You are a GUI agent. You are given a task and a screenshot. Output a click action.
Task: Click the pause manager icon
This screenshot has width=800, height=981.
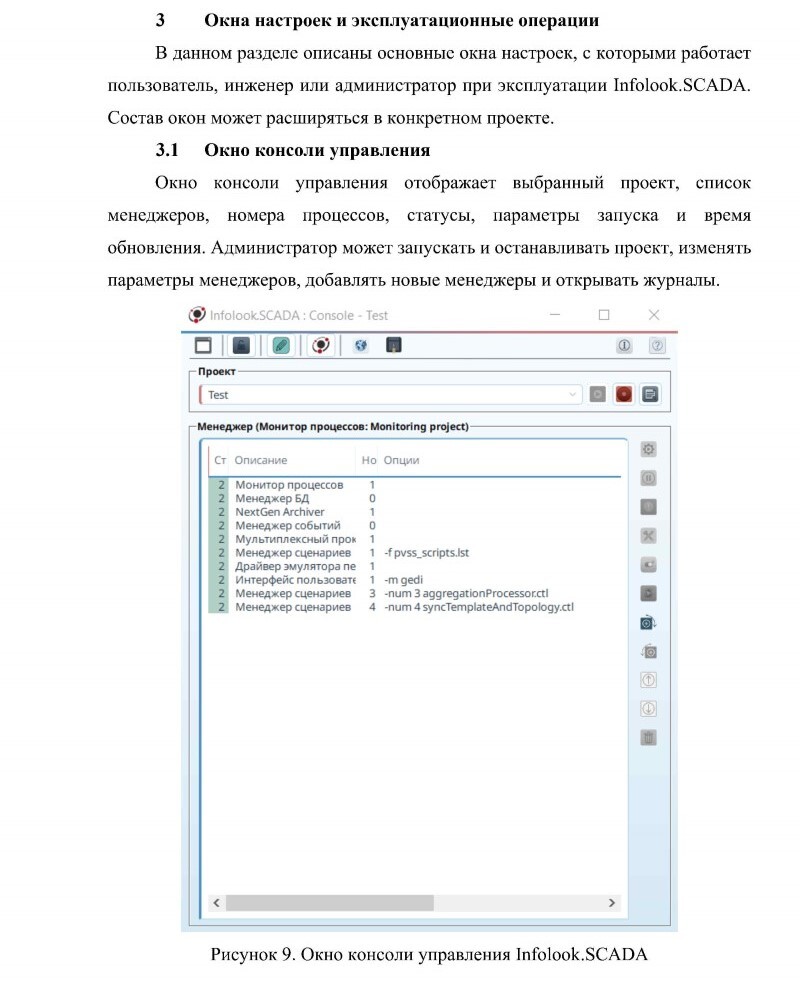[x=649, y=479]
